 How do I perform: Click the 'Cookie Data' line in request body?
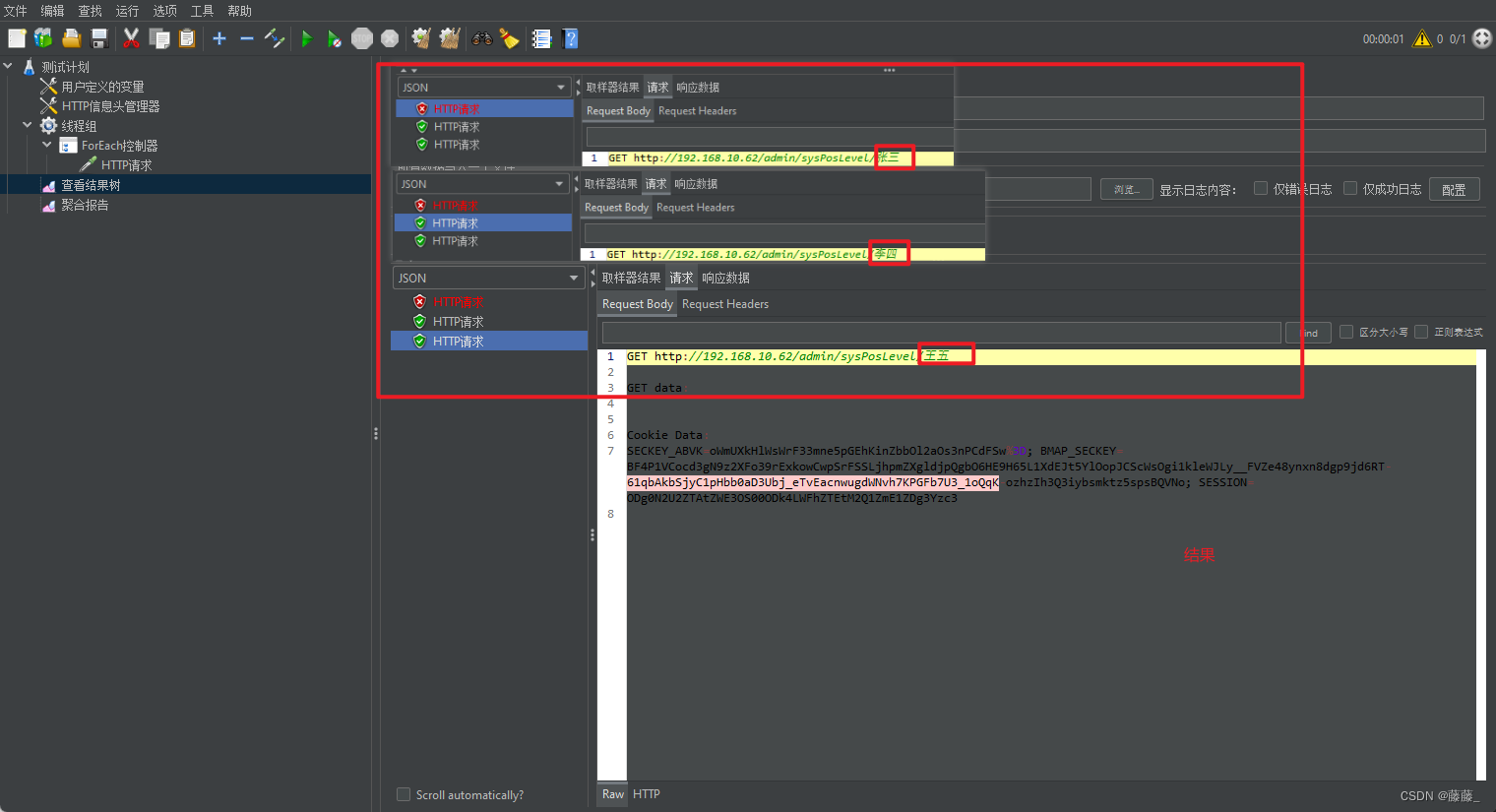(664, 435)
